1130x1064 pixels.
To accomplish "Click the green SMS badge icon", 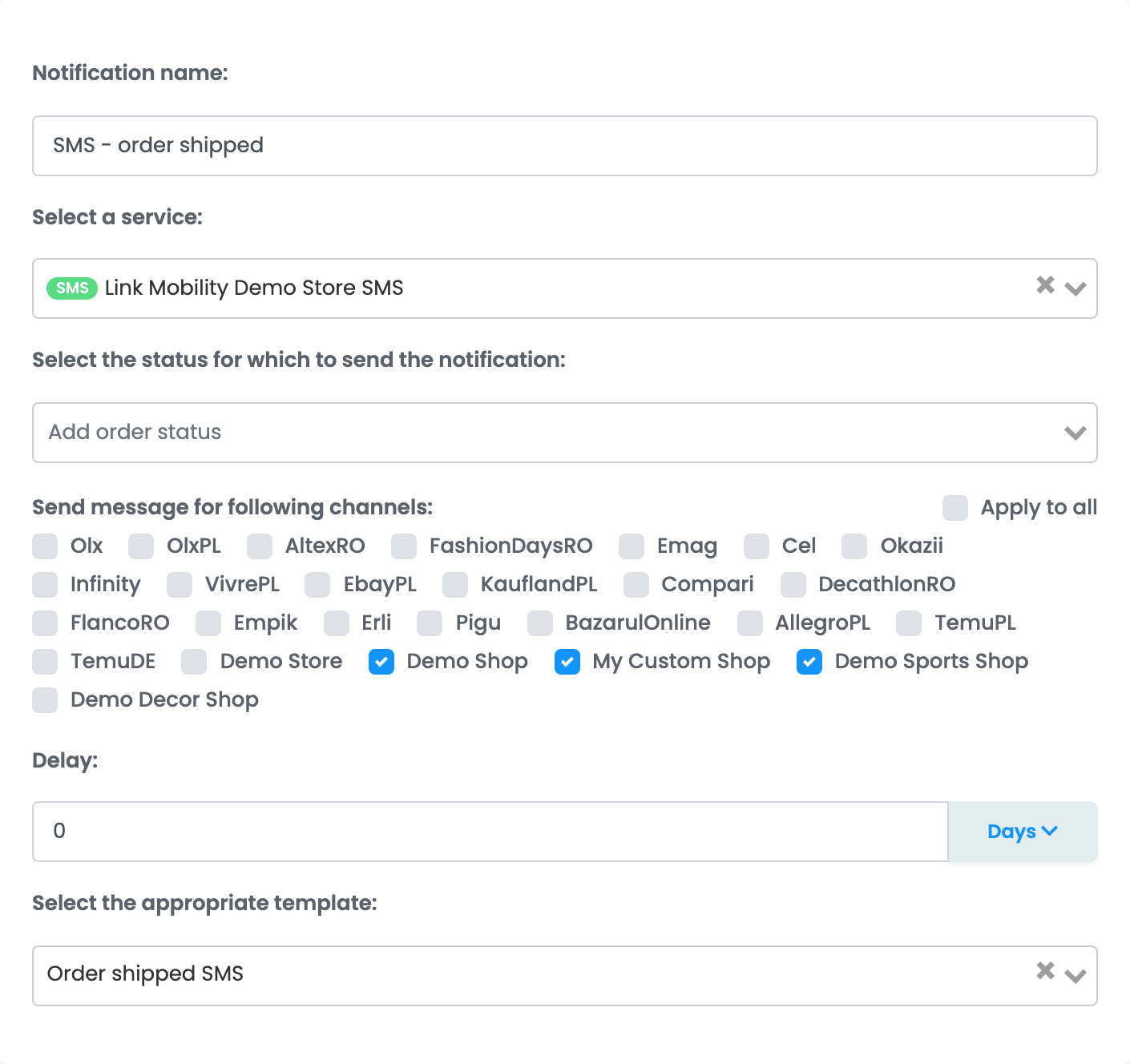I will (x=72, y=288).
